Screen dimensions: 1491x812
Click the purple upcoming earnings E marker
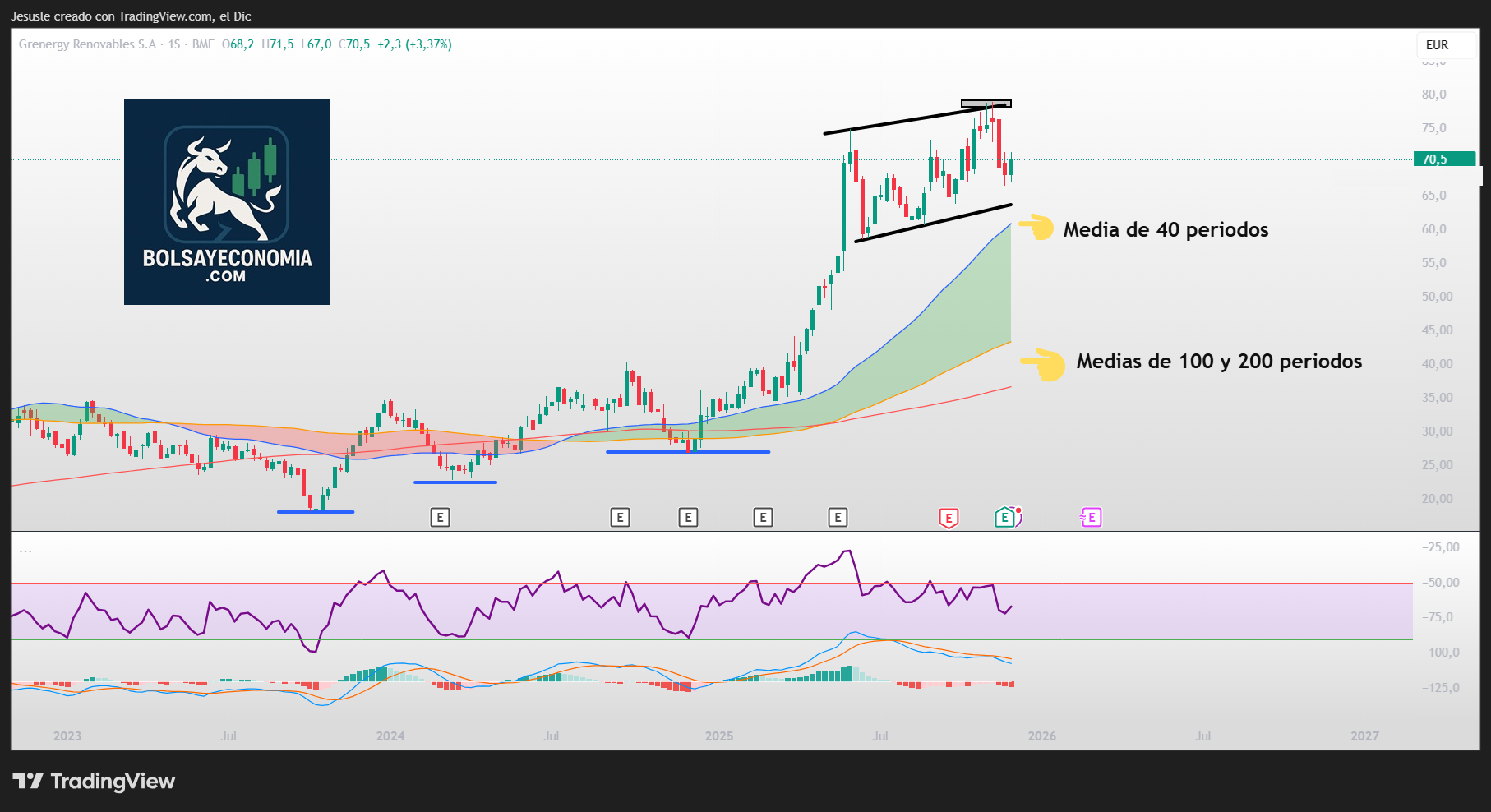[1091, 518]
